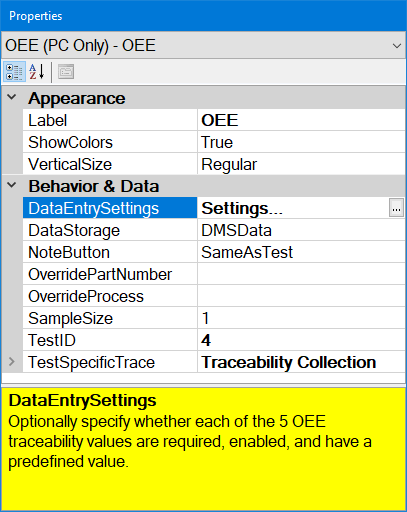Screen dimensions: 407x512
Task: Collapse the Appearance category
Action: (12, 97)
